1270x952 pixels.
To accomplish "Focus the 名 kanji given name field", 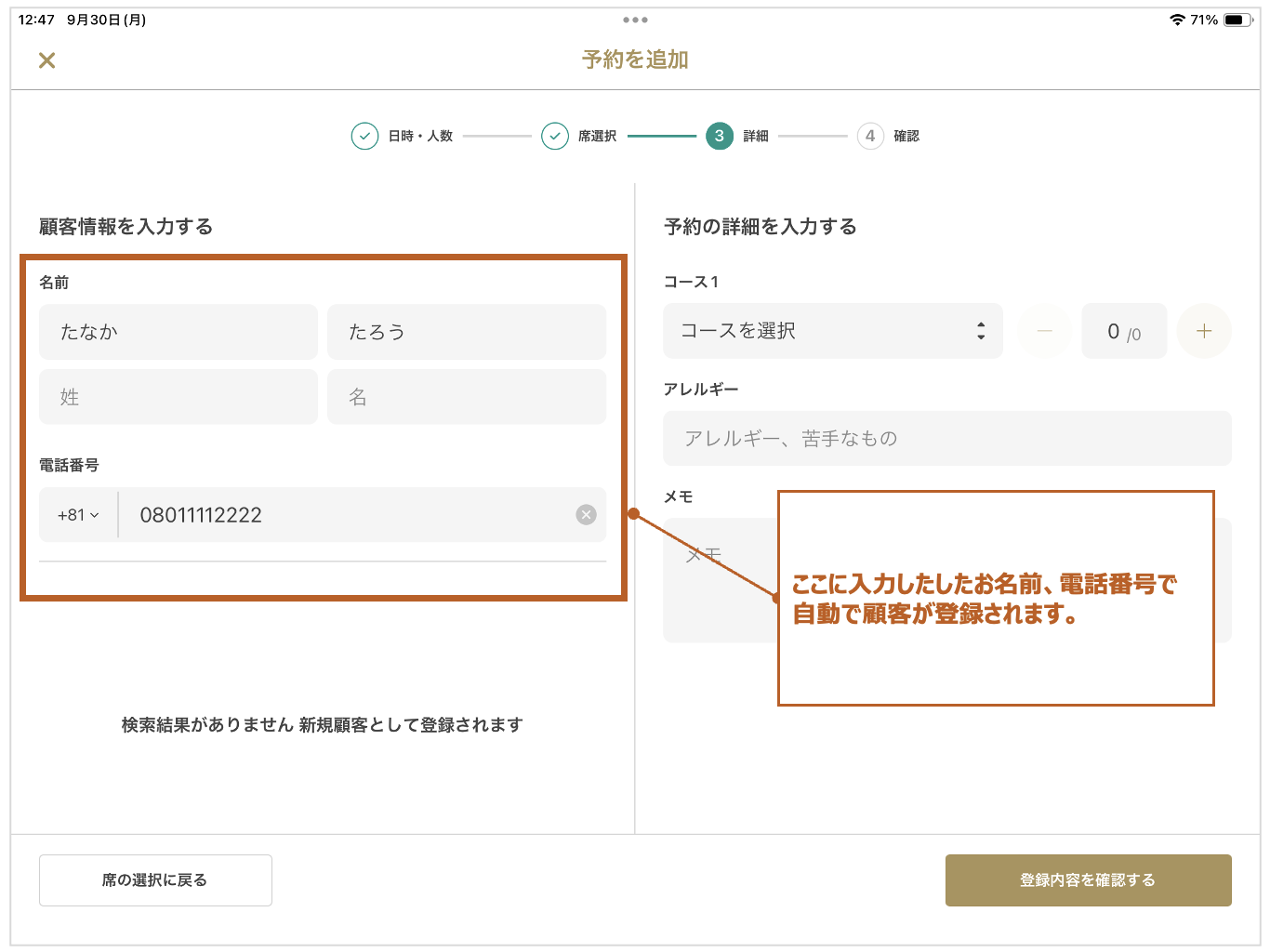I will (467, 397).
